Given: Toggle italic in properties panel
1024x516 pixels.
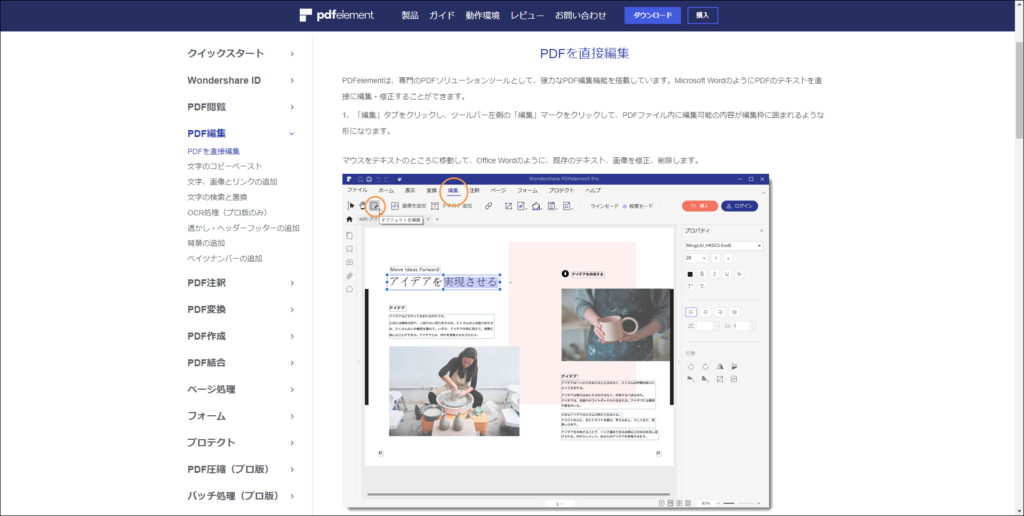Looking at the screenshot, I should coord(714,274).
